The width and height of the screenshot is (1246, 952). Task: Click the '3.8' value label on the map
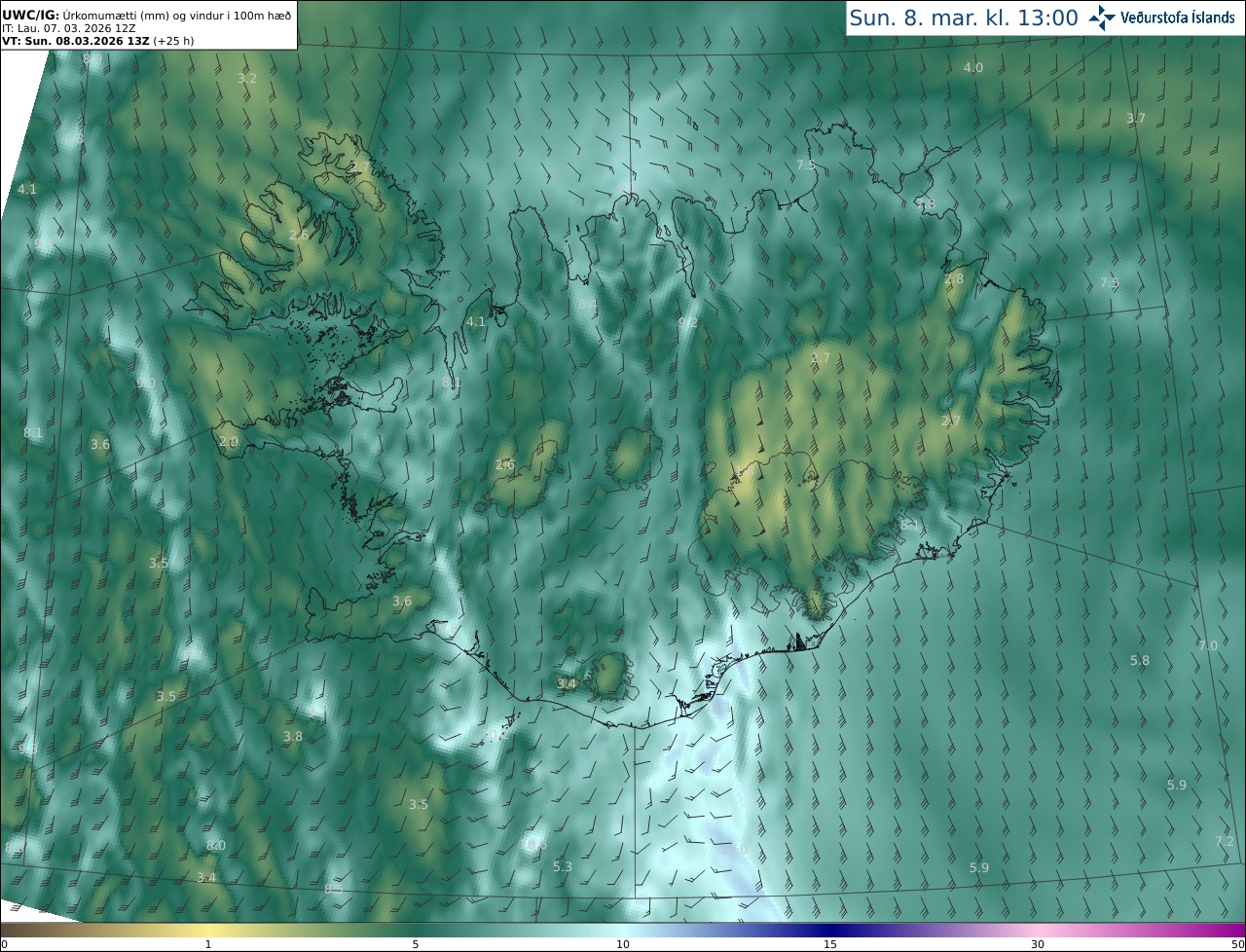click(293, 737)
